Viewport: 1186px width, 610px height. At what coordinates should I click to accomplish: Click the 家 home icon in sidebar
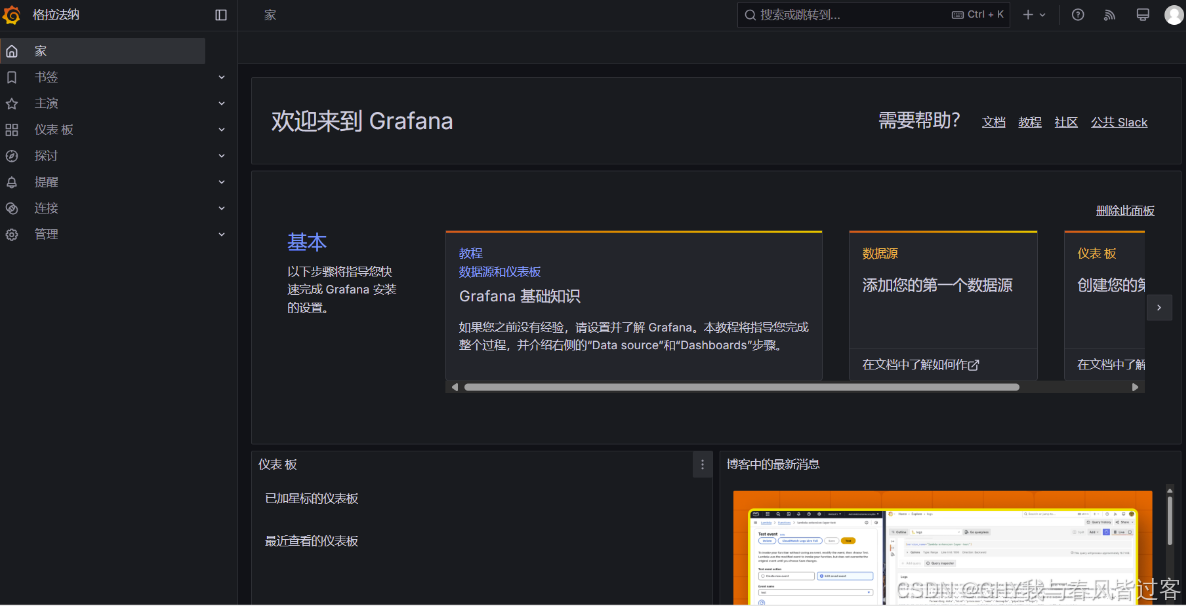click(11, 51)
